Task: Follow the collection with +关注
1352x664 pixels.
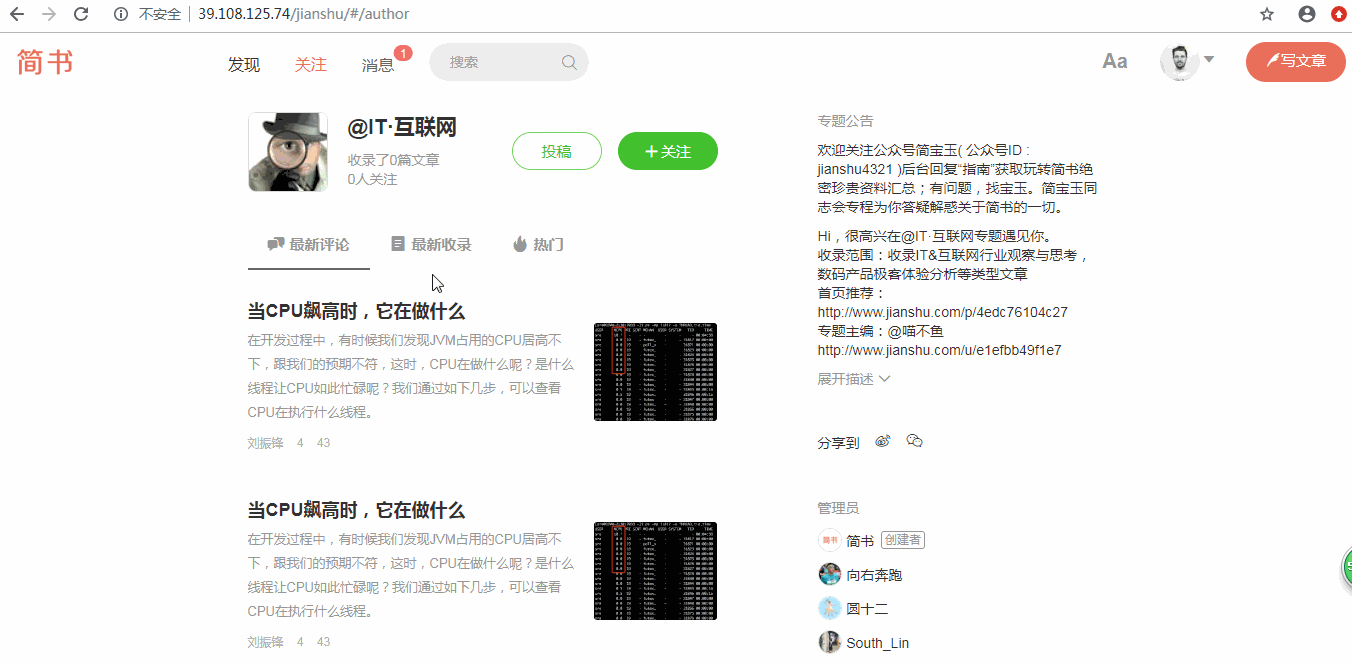Action: pyautogui.click(x=668, y=151)
